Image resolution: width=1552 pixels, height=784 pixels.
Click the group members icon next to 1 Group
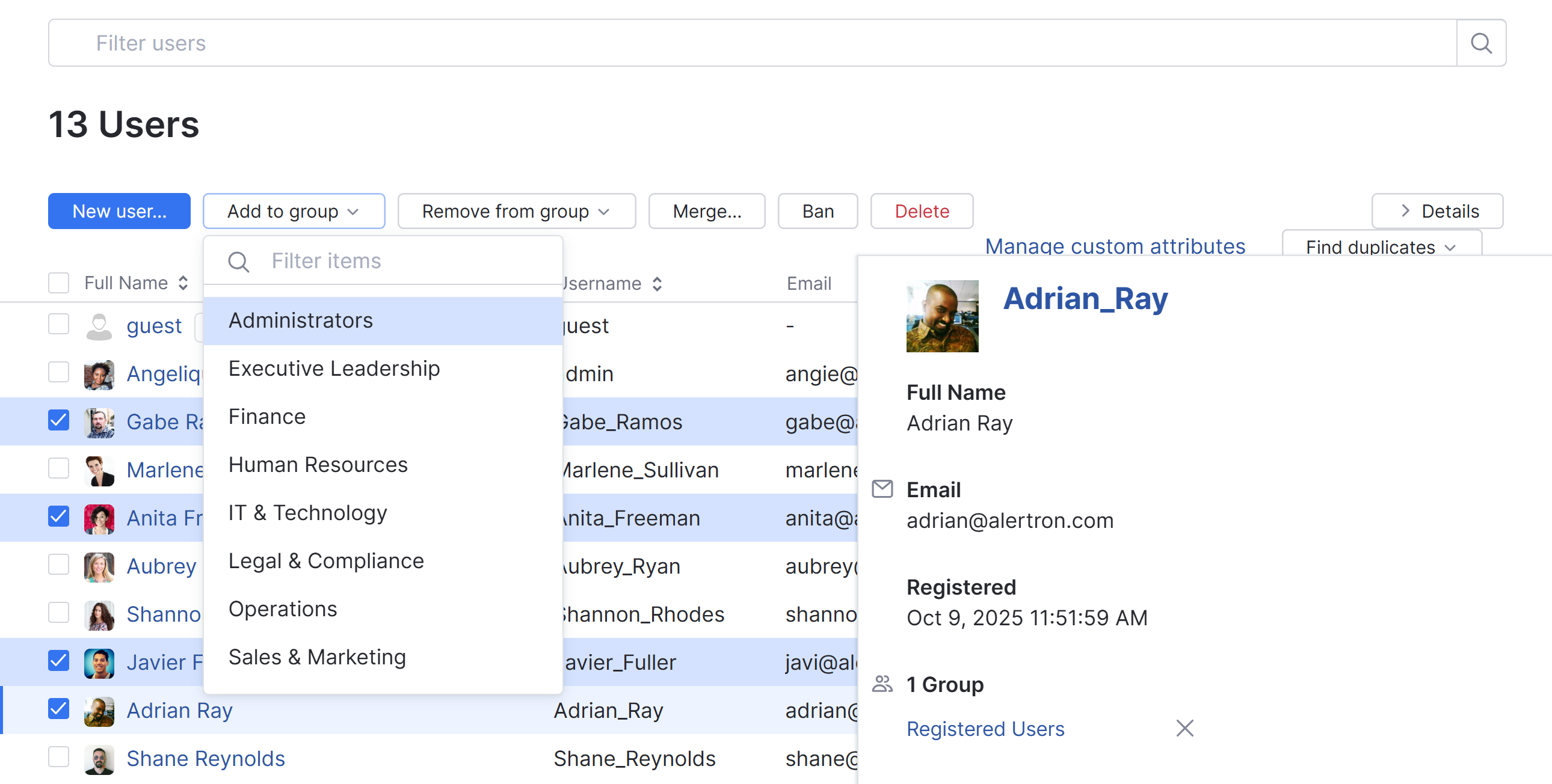(882, 684)
